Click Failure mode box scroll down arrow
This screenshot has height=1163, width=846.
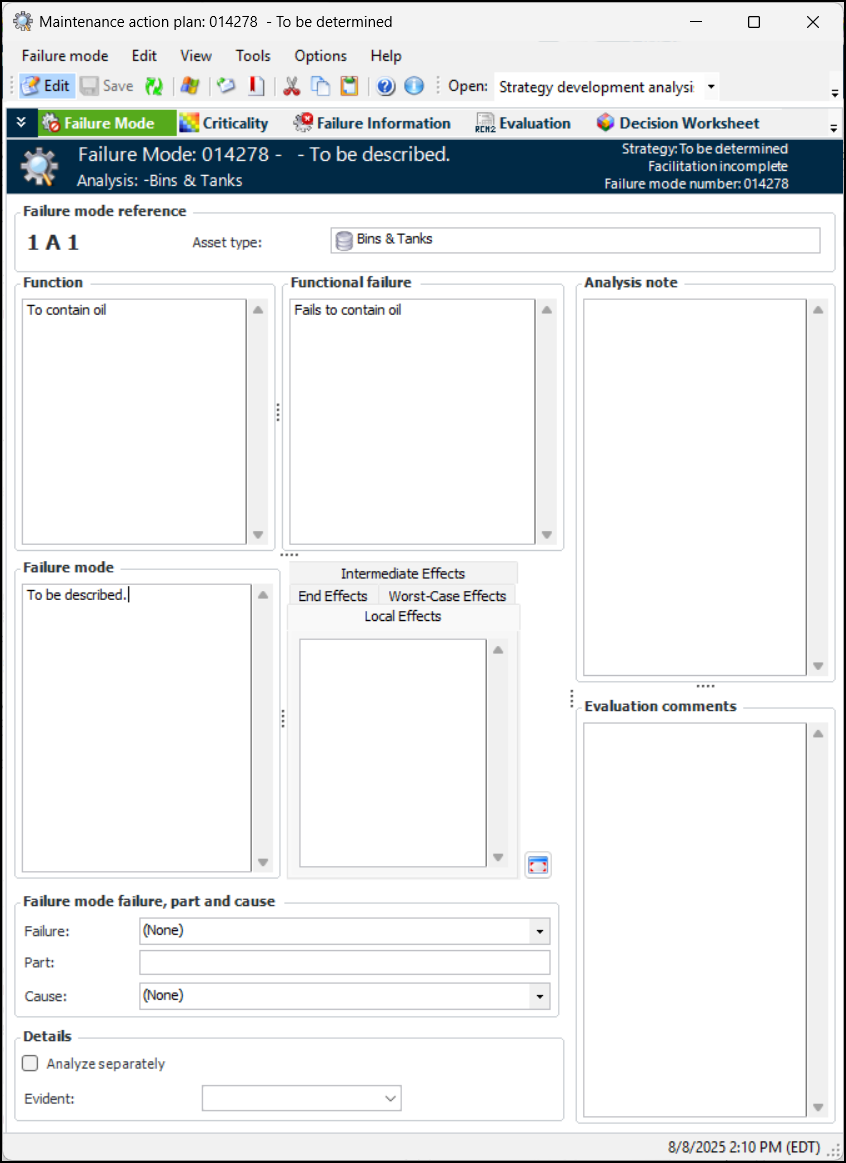(x=262, y=862)
